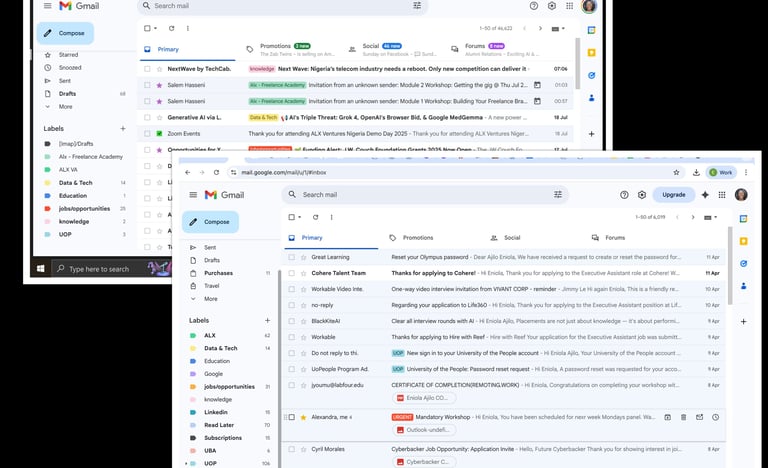Select BlackKiteAI email checkbox
Viewport: 768px width, 468px height.
[291, 321]
